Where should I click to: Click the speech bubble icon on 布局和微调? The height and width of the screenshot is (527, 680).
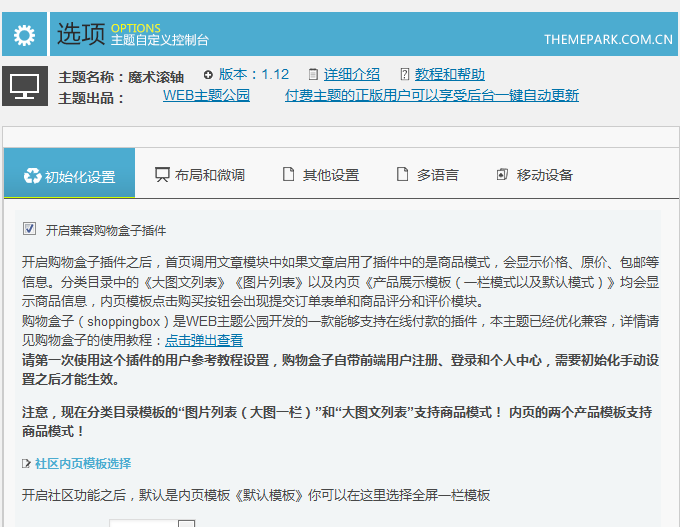click(162, 175)
